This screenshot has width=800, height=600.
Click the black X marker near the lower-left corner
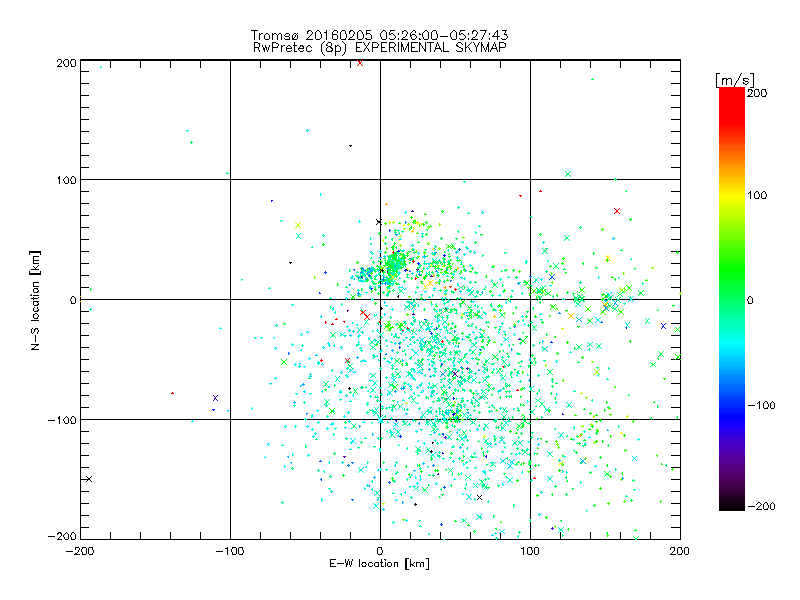[89, 479]
